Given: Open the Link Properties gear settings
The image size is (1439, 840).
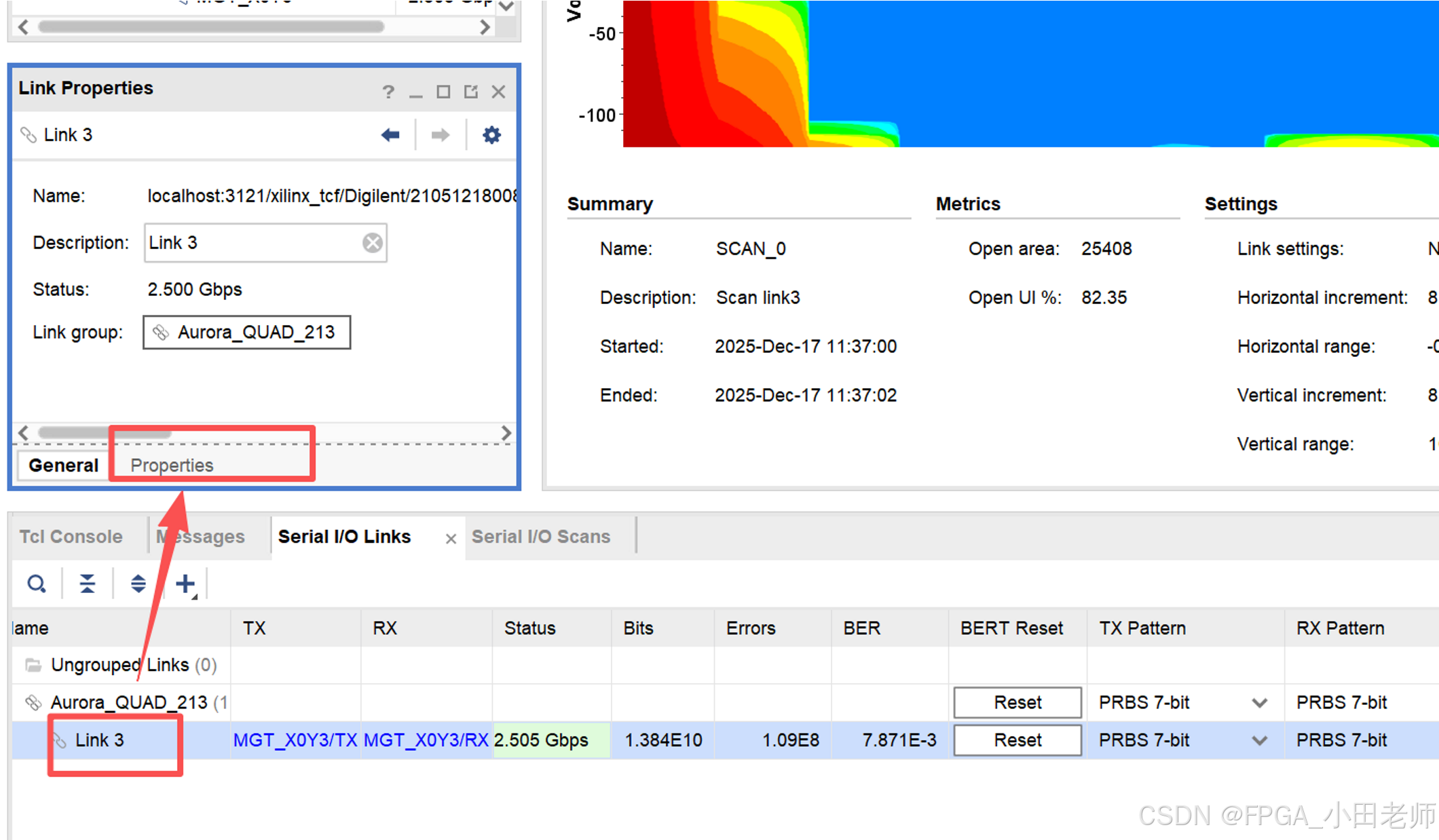Looking at the screenshot, I should (491, 135).
